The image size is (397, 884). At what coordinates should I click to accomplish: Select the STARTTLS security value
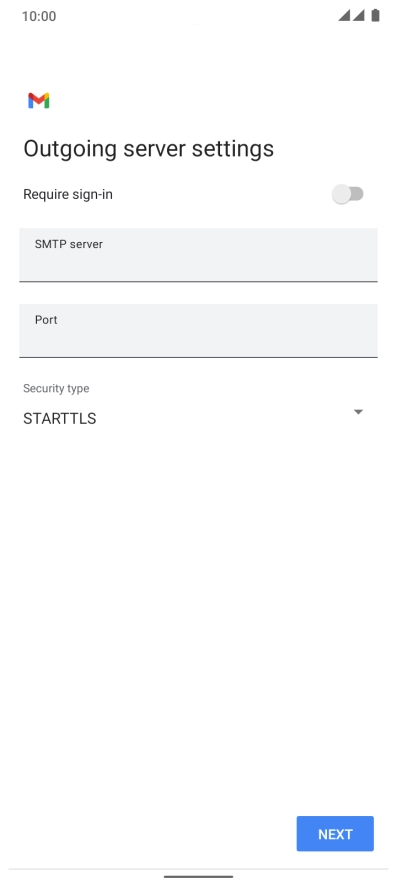[60, 418]
